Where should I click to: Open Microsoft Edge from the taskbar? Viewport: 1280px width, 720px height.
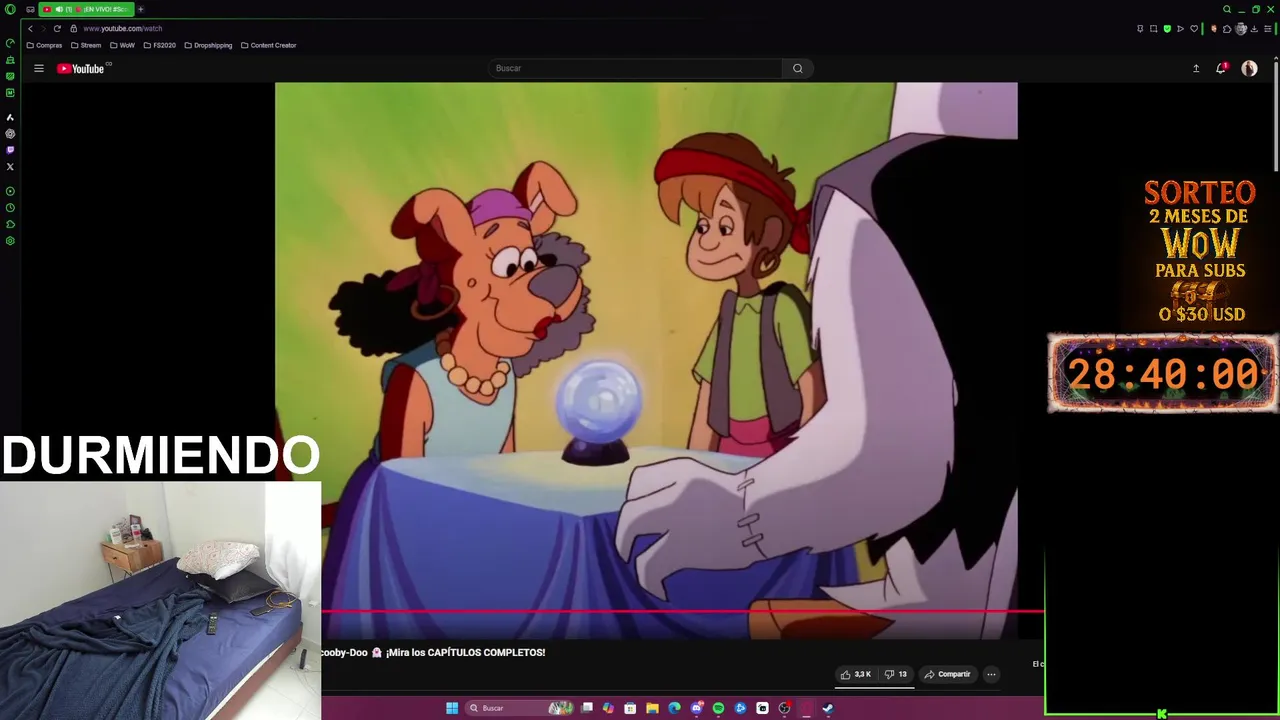[x=674, y=708]
